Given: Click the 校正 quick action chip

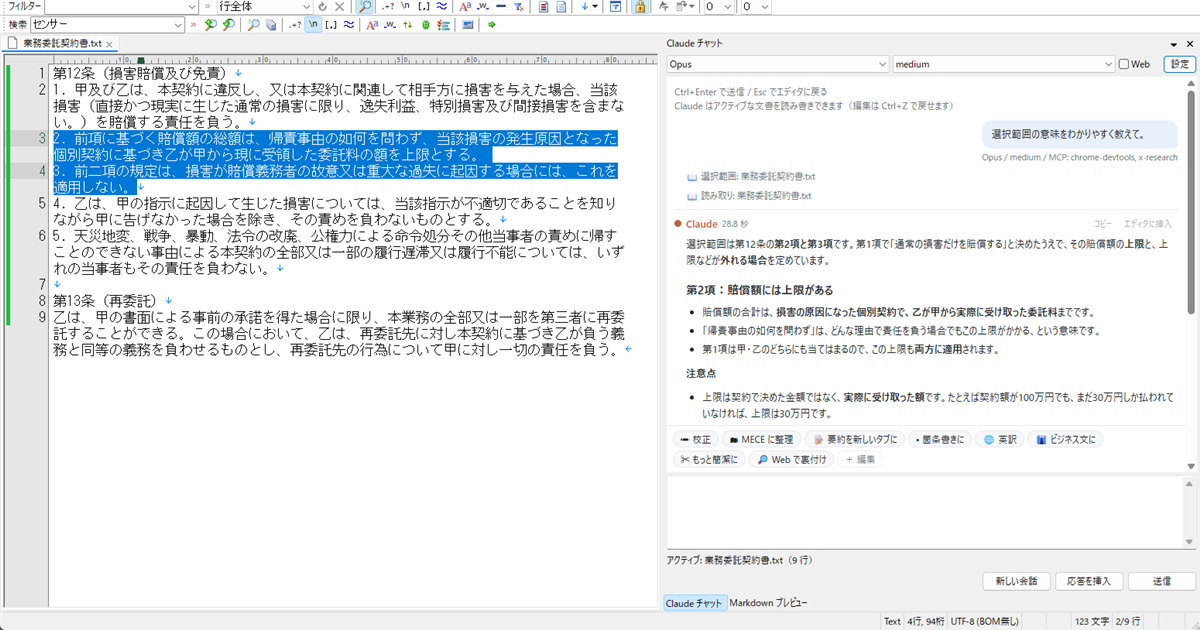Looking at the screenshot, I should click(695, 440).
